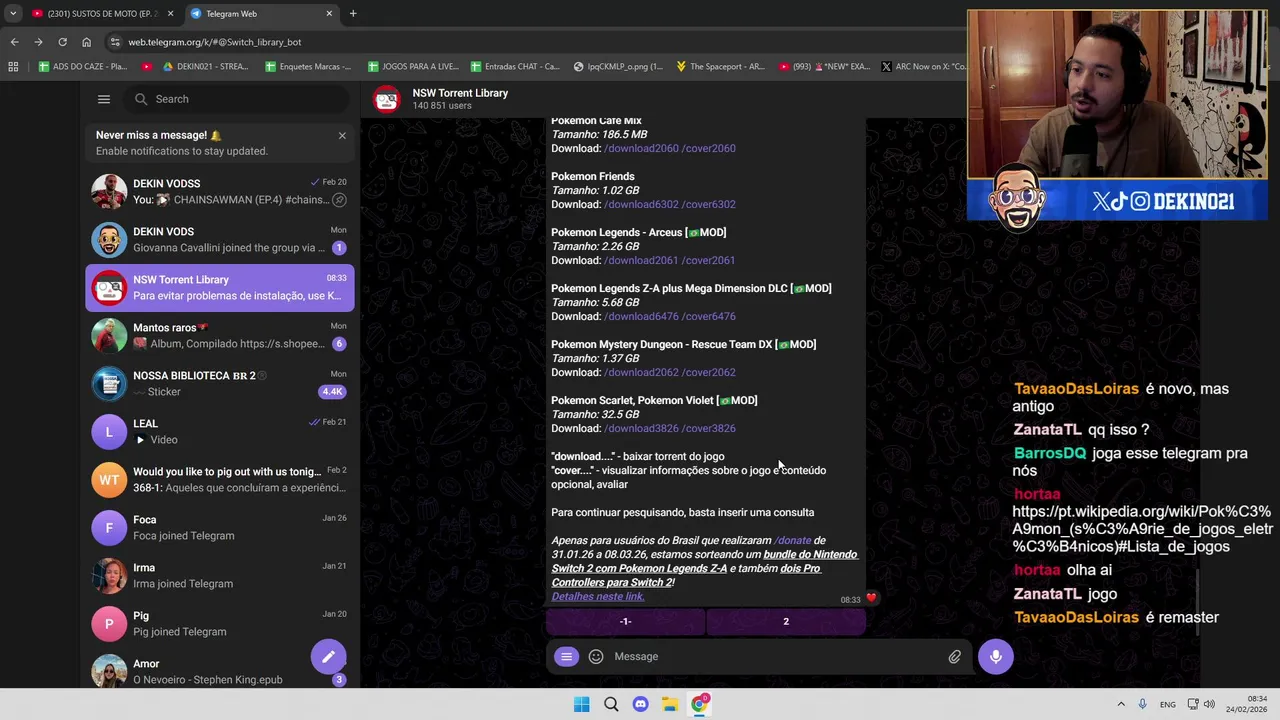Open JOGOS PARA A LIVE bookmark
The image size is (1280, 720).
[412, 67]
